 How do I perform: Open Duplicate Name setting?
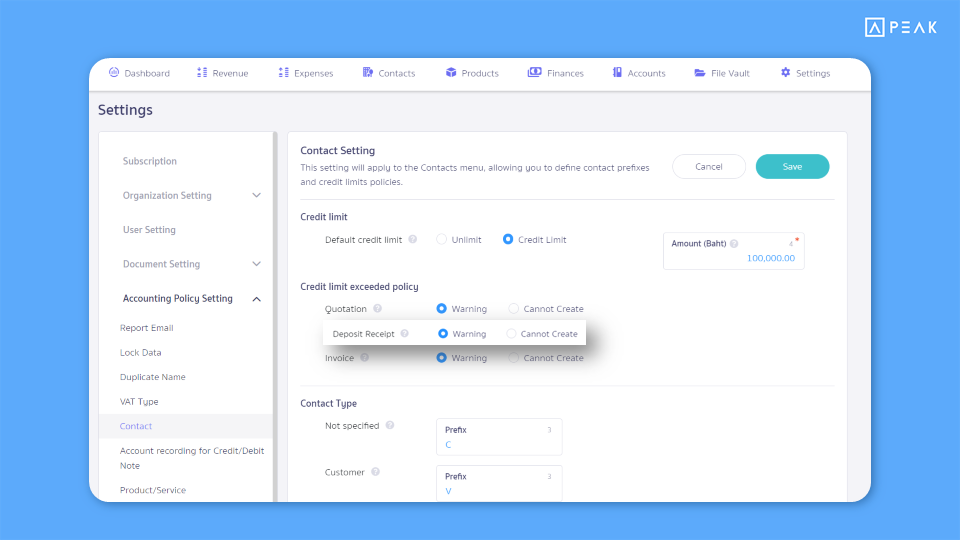click(x=152, y=377)
